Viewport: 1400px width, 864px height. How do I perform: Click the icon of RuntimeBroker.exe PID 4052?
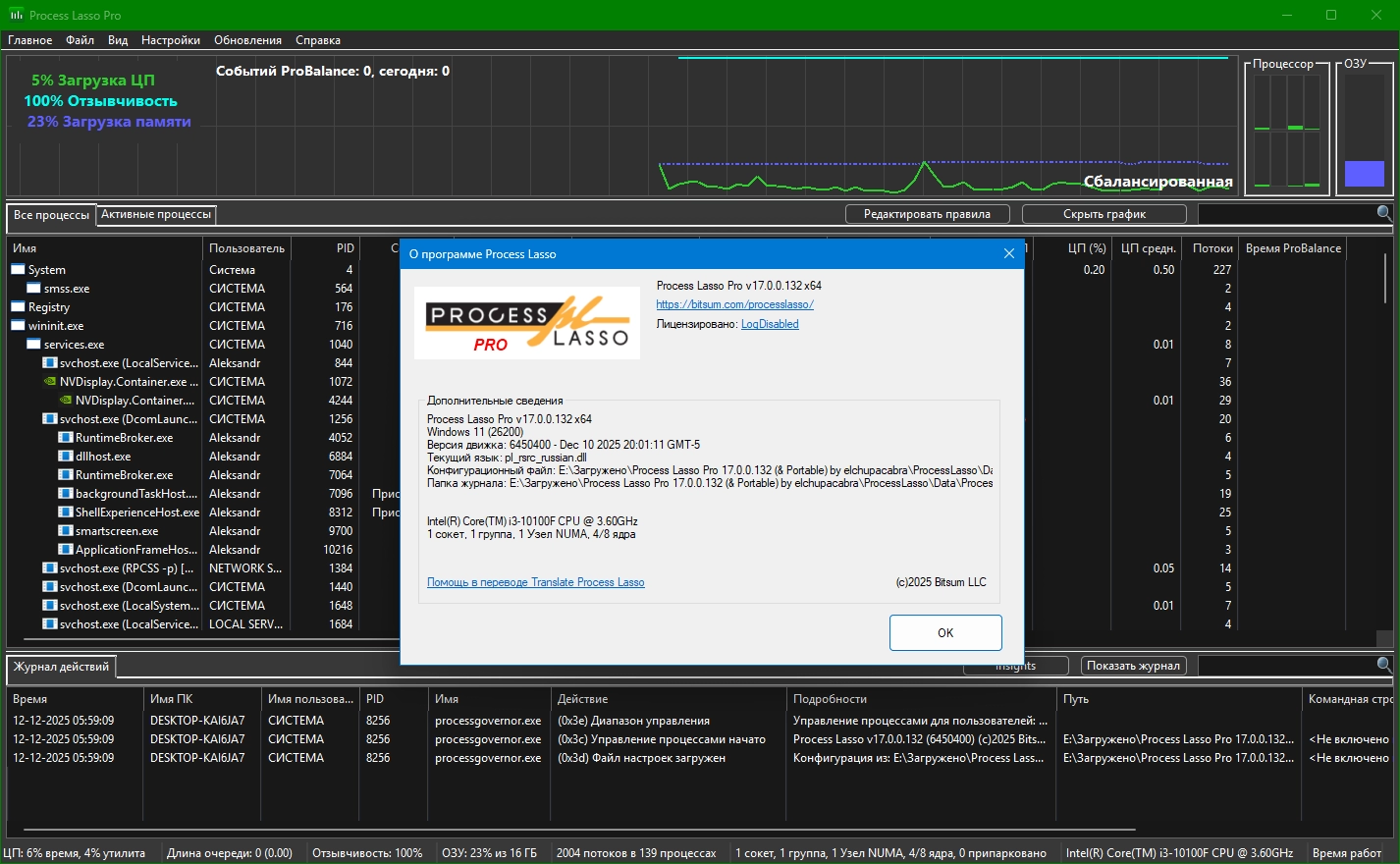65,437
